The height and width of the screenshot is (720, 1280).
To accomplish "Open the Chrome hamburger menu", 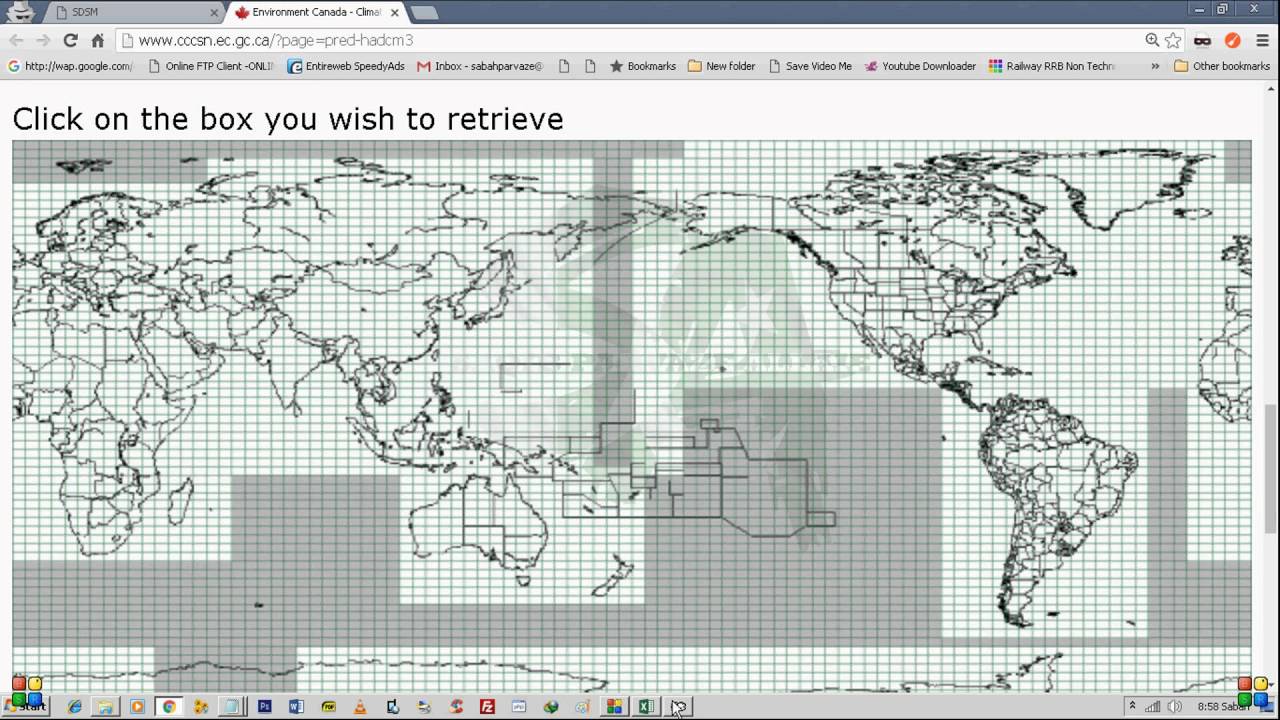I will tap(1262, 41).
